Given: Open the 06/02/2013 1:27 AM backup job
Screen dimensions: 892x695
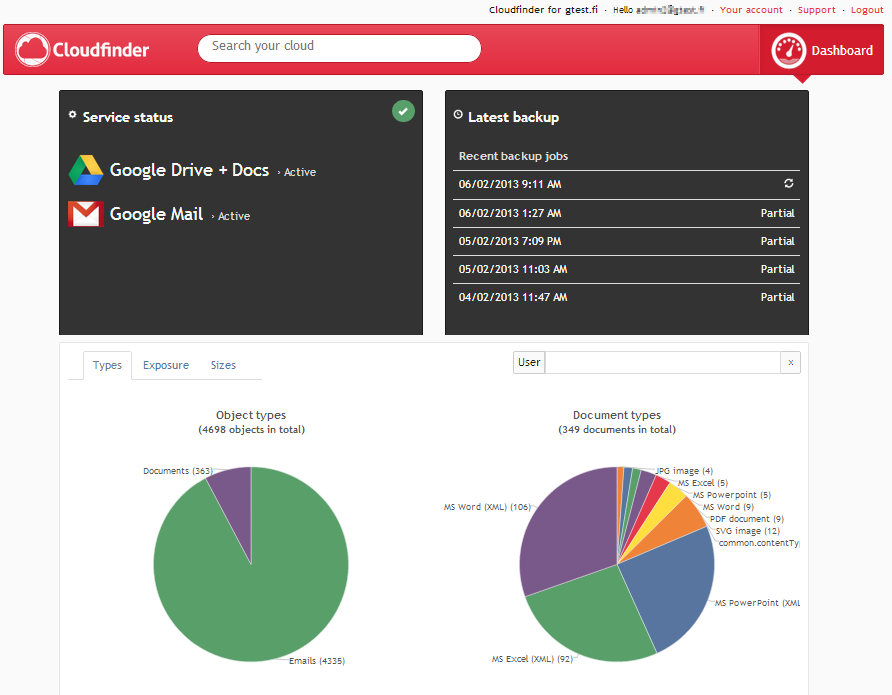Looking at the screenshot, I should click(510, 213).
